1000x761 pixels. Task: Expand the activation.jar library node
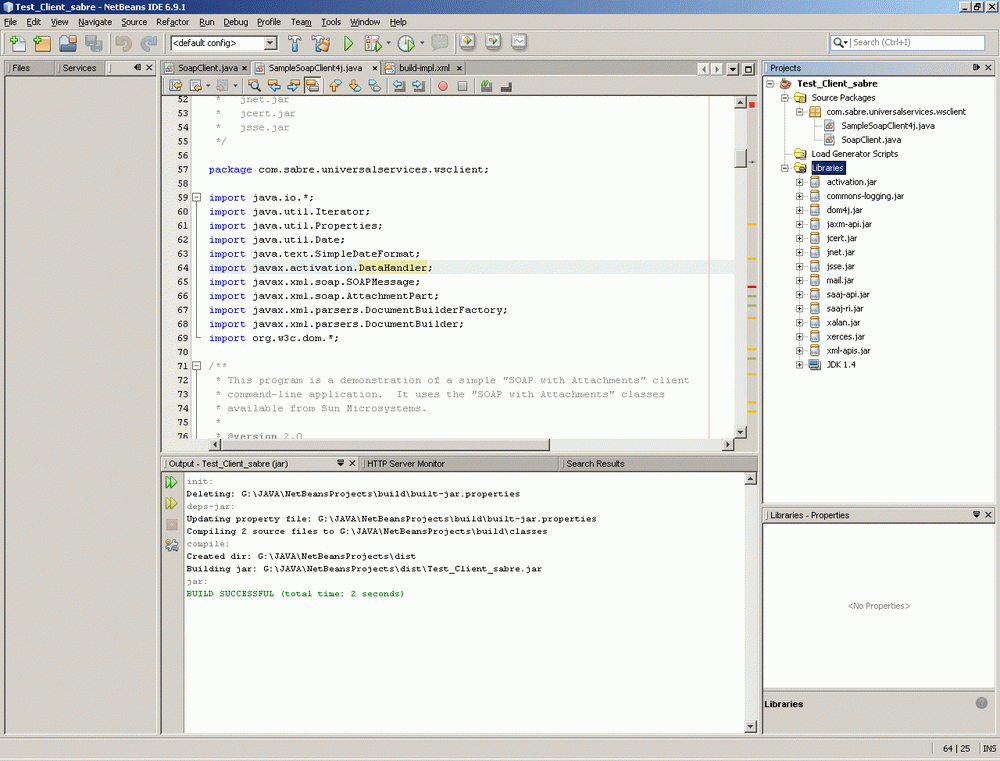[x=800, y=182]
